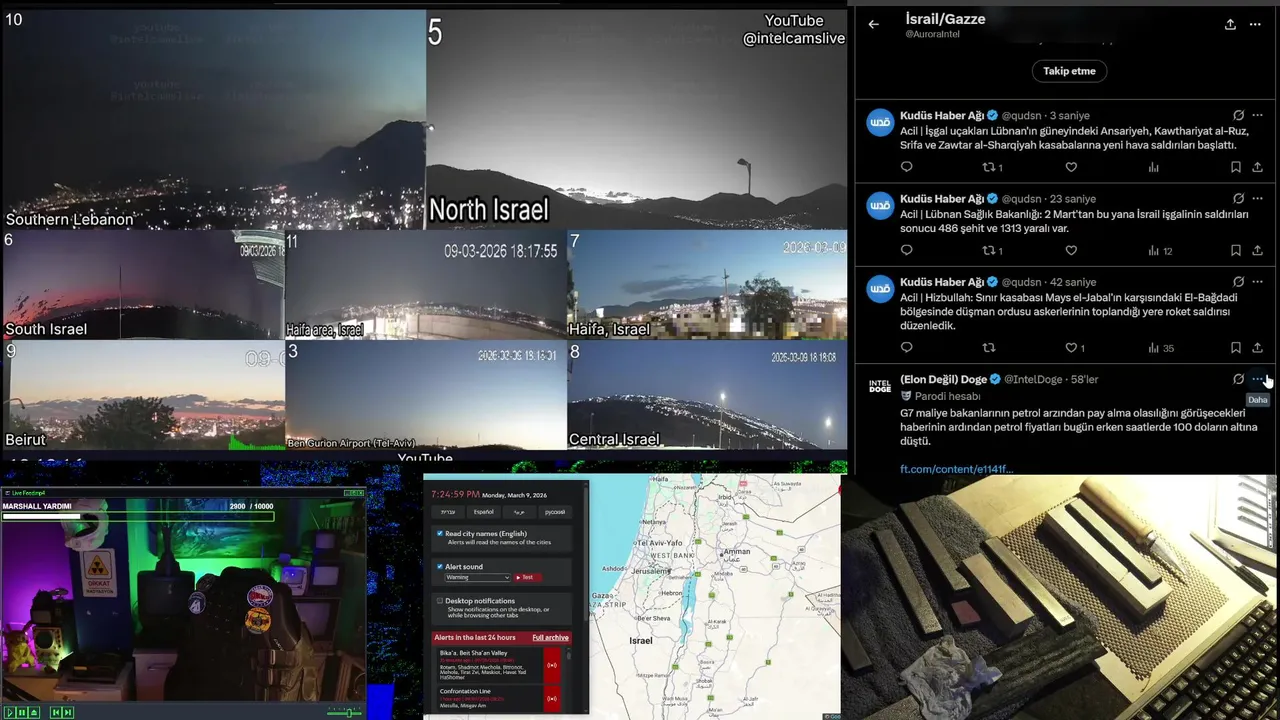Switch alert panel language to Español
This screenshot has width=1280, height=720.
point(483,512)
